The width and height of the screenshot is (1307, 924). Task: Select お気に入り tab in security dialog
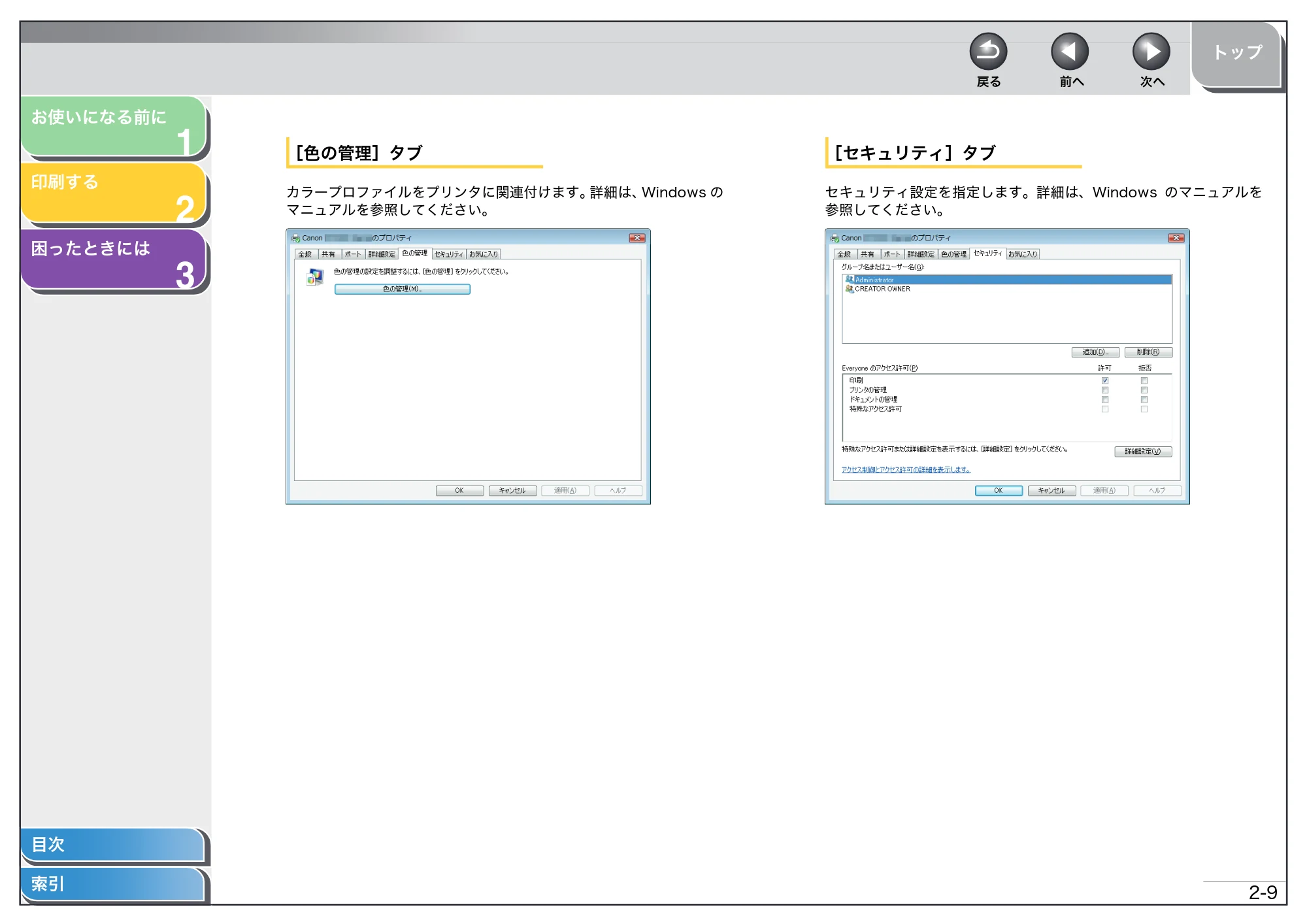[x=1023, y=254]
